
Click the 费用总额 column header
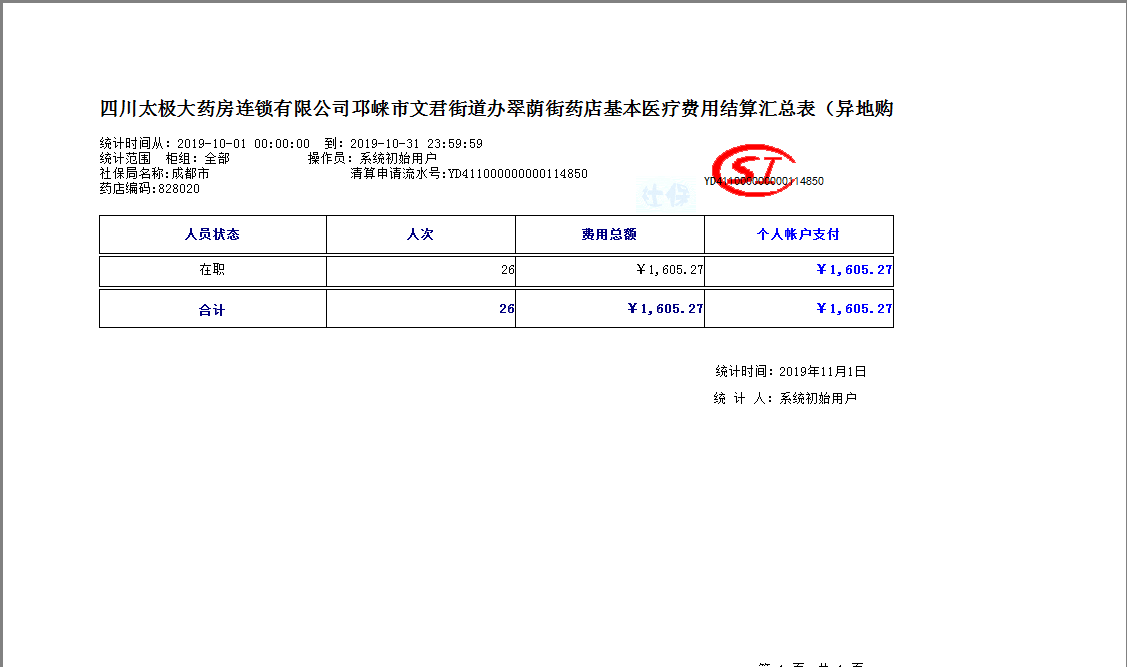click(610, 234)
